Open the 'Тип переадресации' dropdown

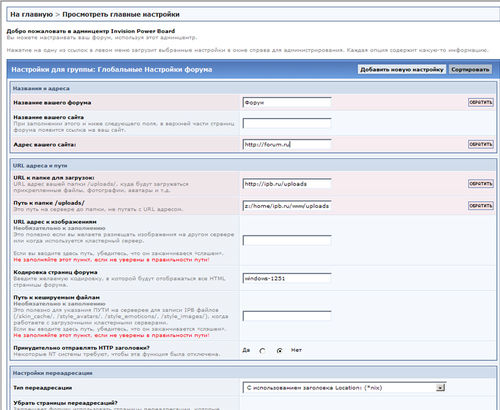point(344,388)
